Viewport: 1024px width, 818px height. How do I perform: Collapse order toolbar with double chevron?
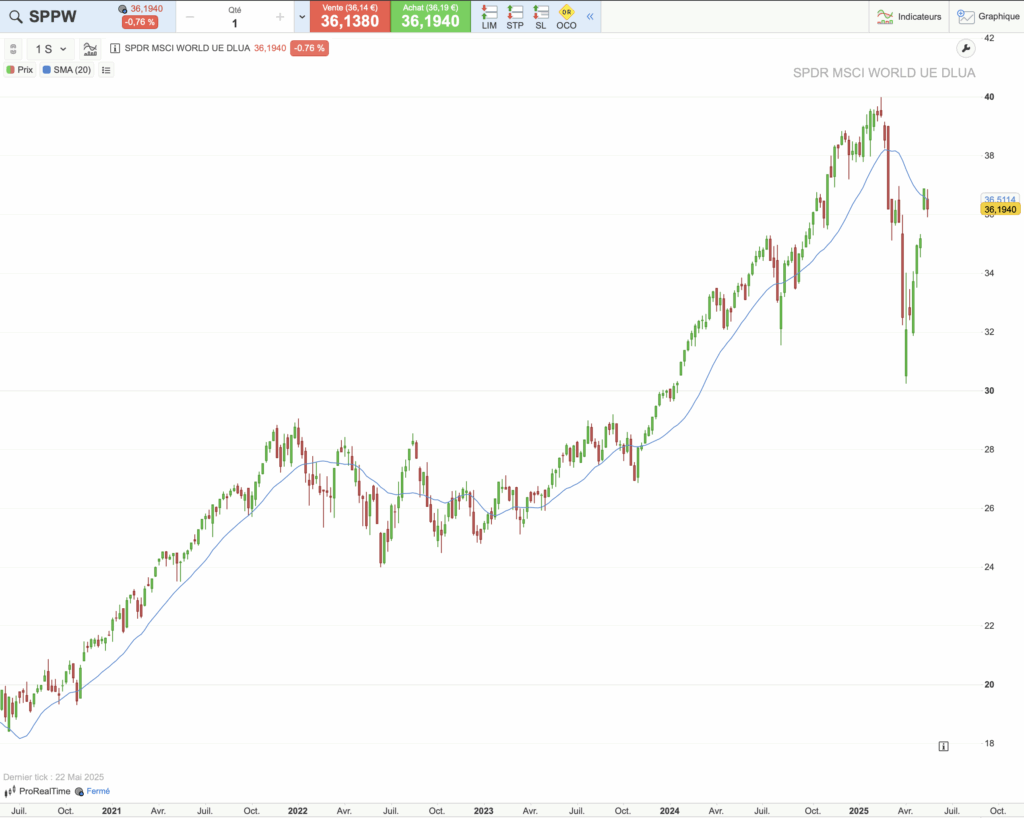[590, 17]
